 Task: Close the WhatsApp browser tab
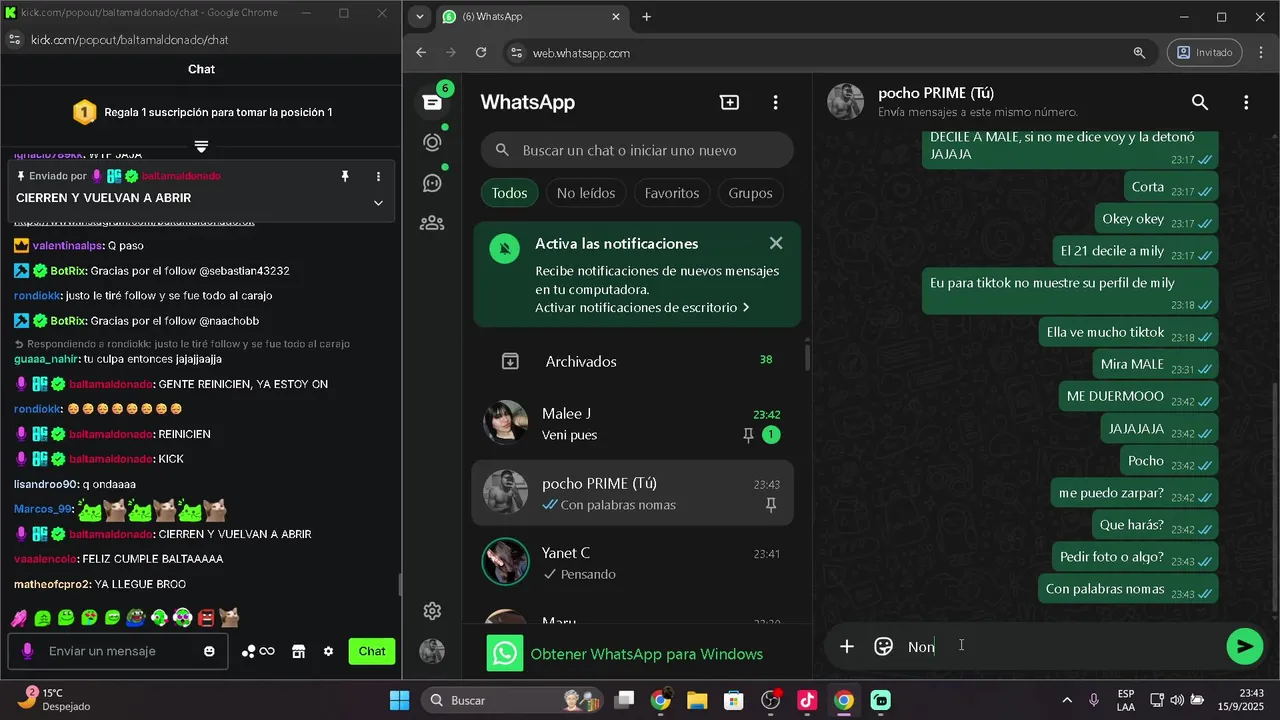616,16
